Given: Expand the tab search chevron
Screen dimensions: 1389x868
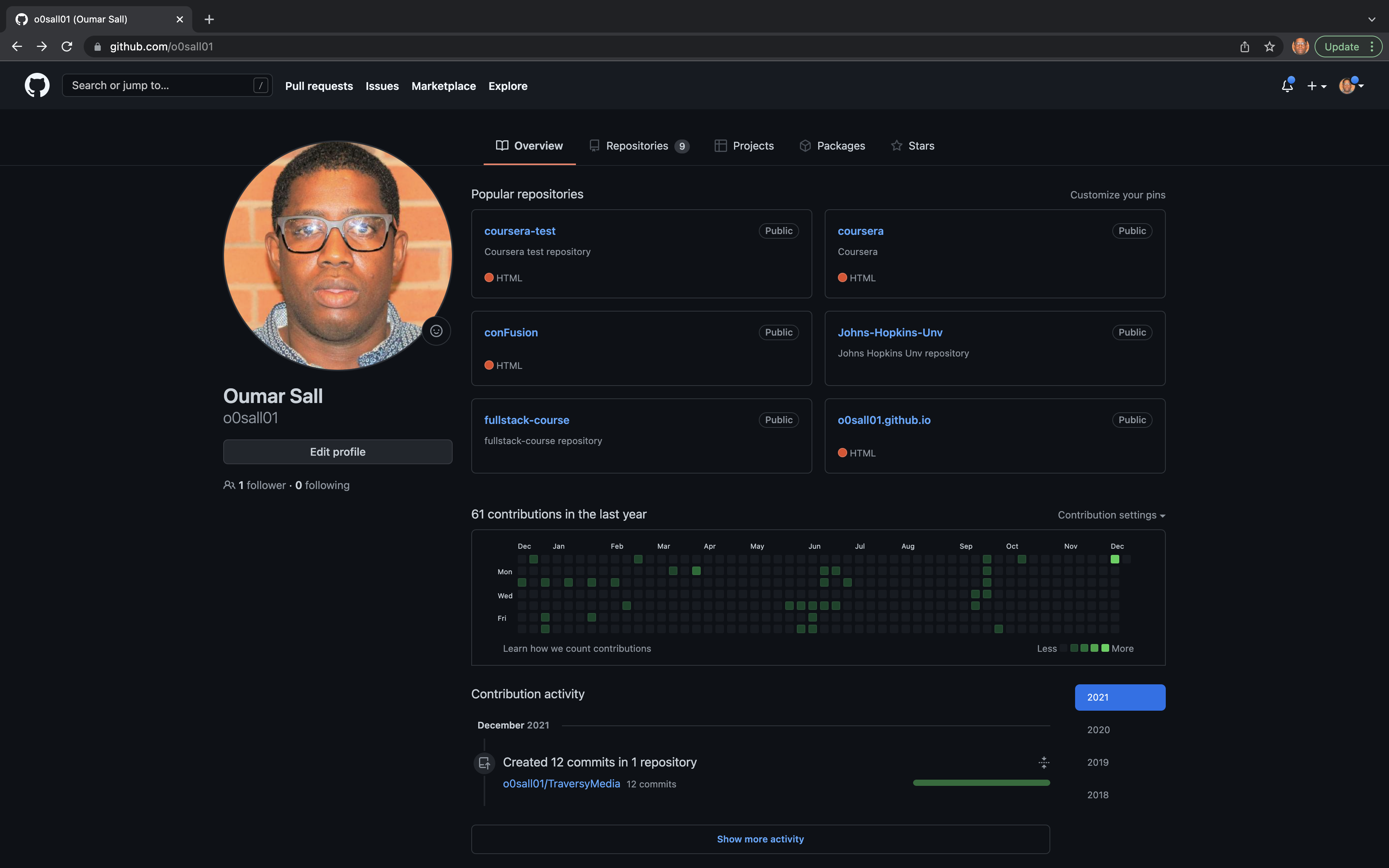Looking at the screenshot, I should [1371, 19].
